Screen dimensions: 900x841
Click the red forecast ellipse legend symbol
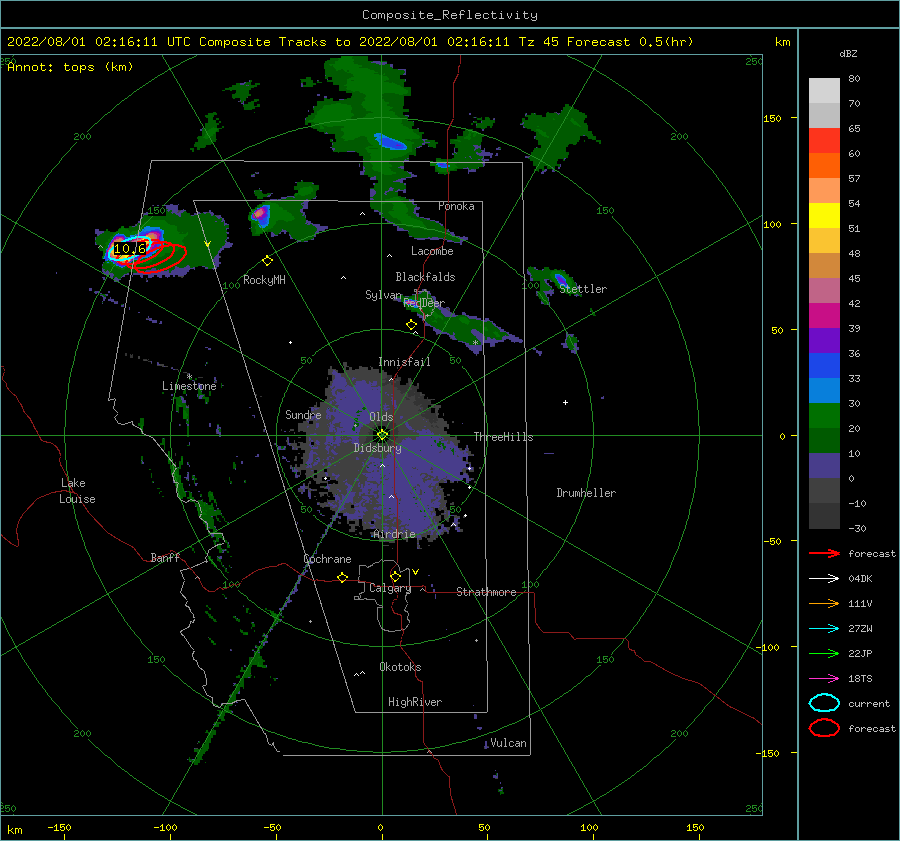coord(824,728)
